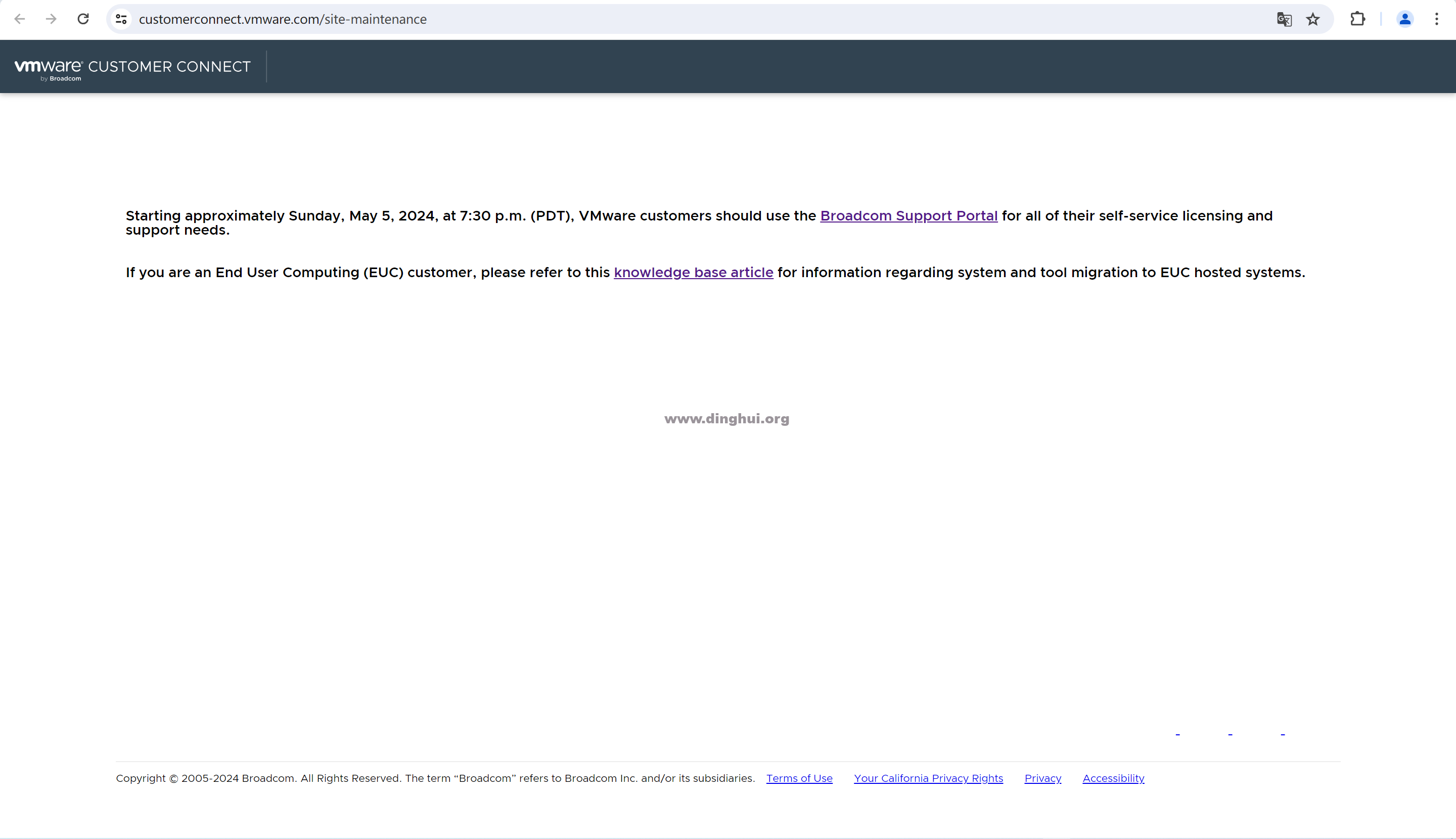Click the VMware Customer Connect logo

[132, 67]
